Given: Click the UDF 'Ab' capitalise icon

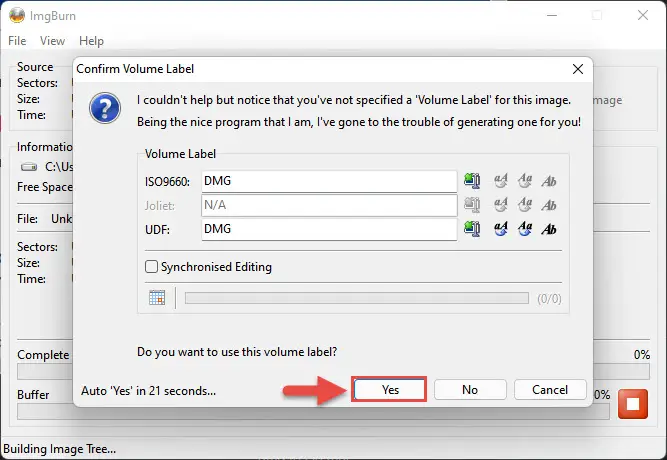Looking at the screenshot, I should point(549,229).
